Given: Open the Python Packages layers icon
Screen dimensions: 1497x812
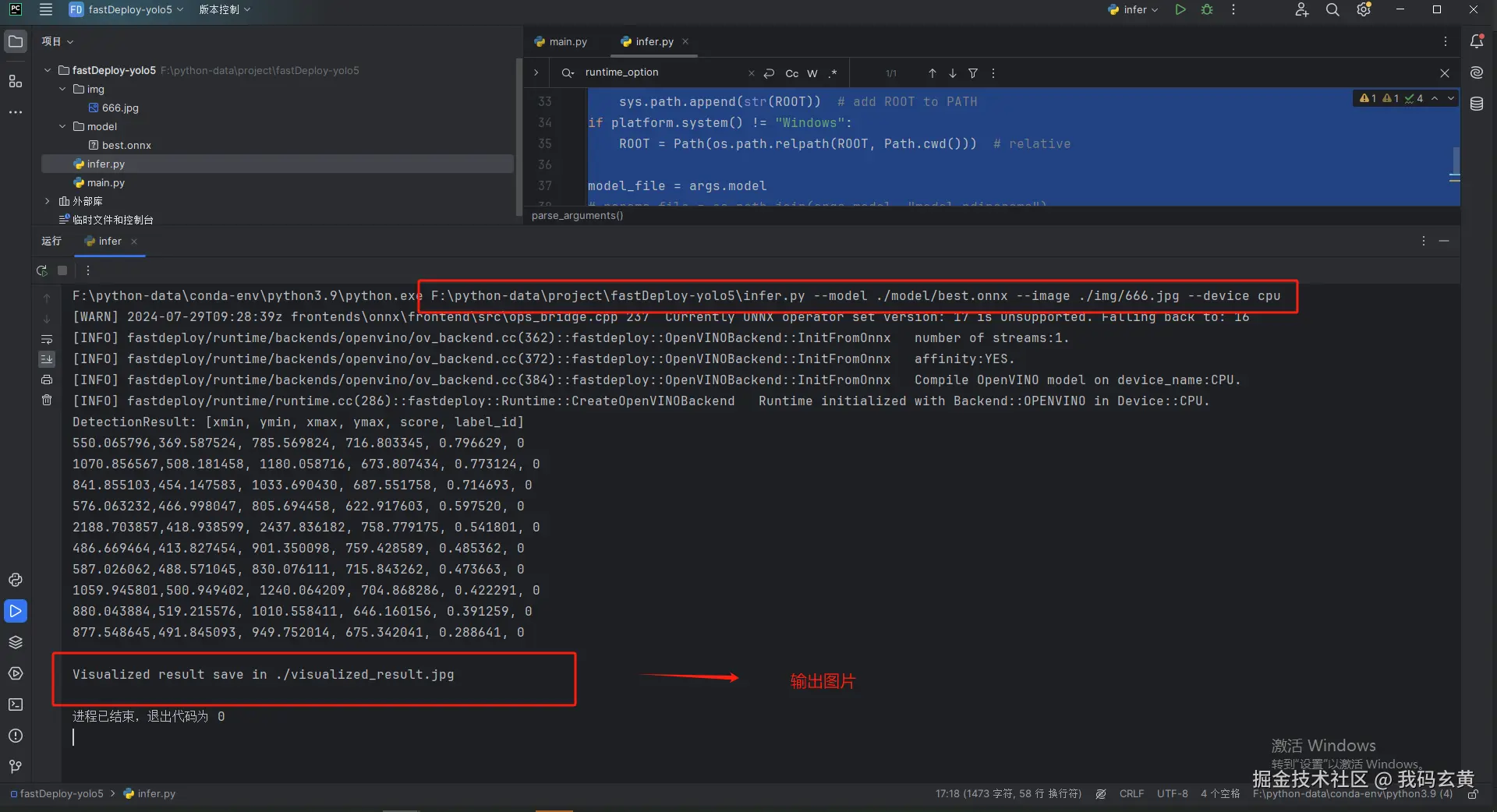Looking at the screenshot, I should 16,642.
